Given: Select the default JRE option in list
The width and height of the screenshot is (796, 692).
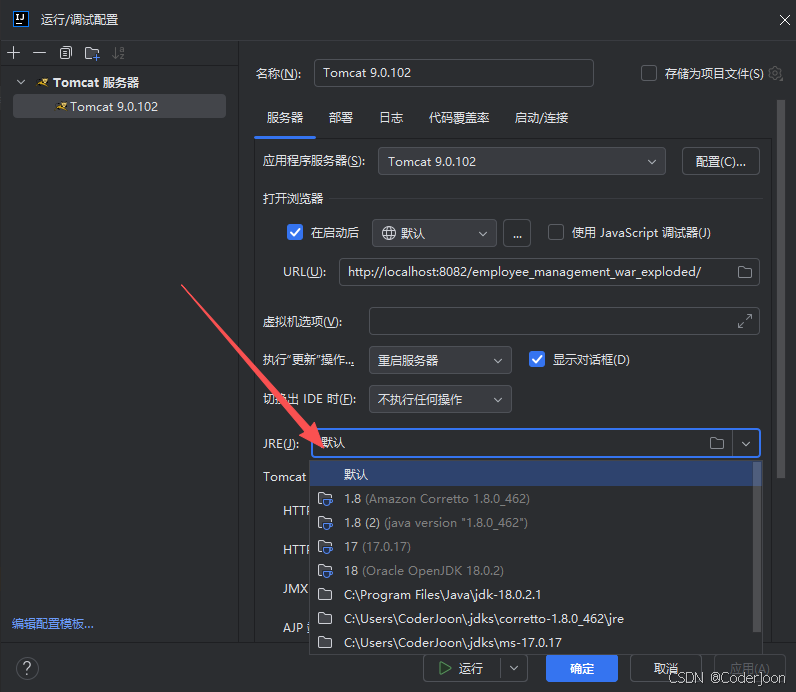Looking at the screenshot, I should coord(532,474).
